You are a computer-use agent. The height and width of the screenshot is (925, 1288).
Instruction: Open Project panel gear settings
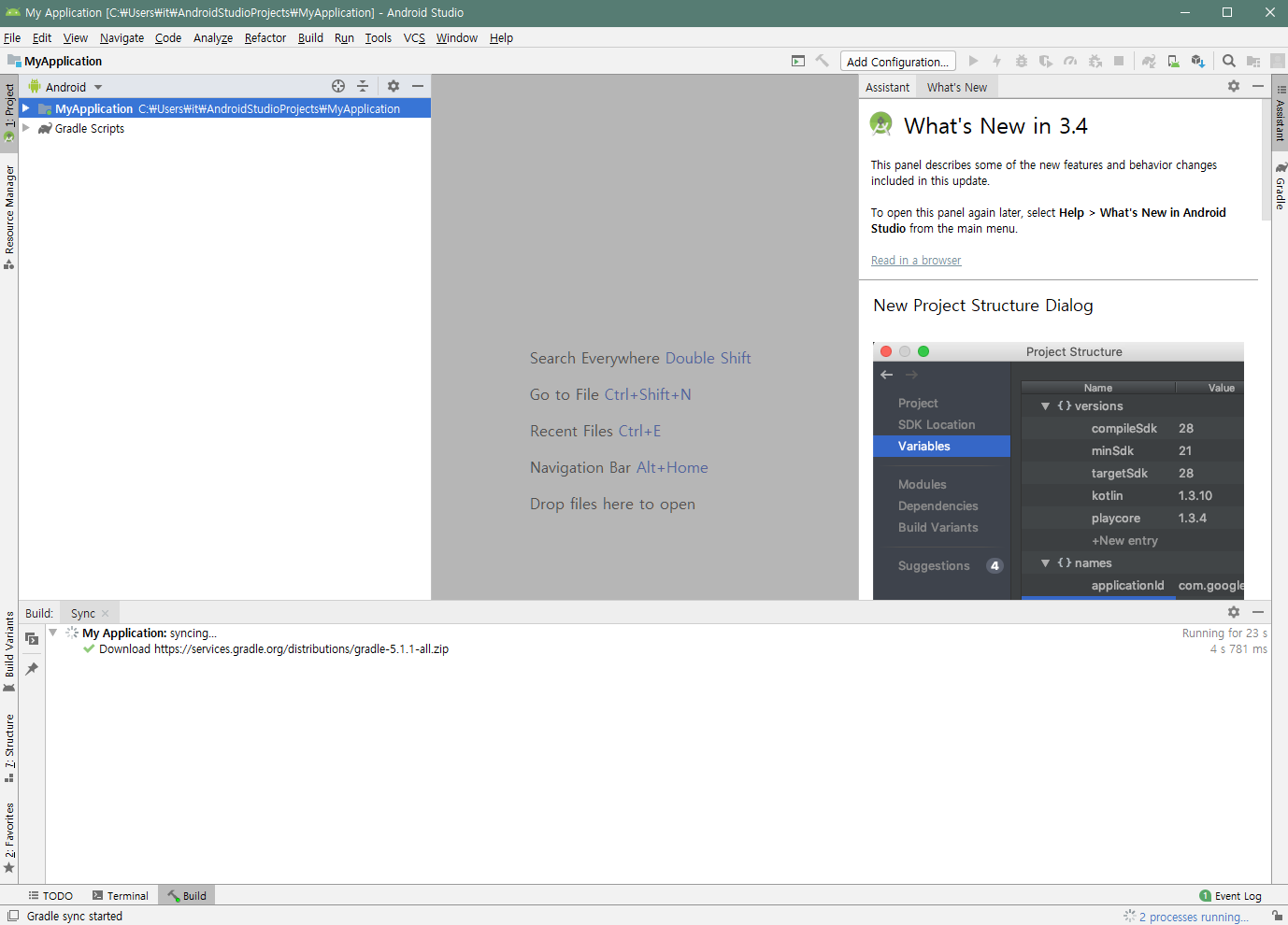pos(394,86)
